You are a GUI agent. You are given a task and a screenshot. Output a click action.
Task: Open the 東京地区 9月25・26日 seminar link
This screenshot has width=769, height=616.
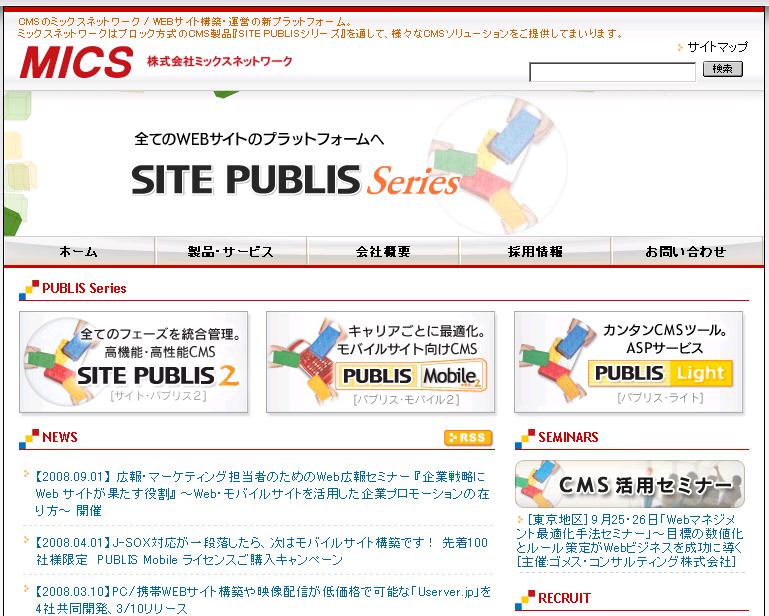(x=630, y=540)
